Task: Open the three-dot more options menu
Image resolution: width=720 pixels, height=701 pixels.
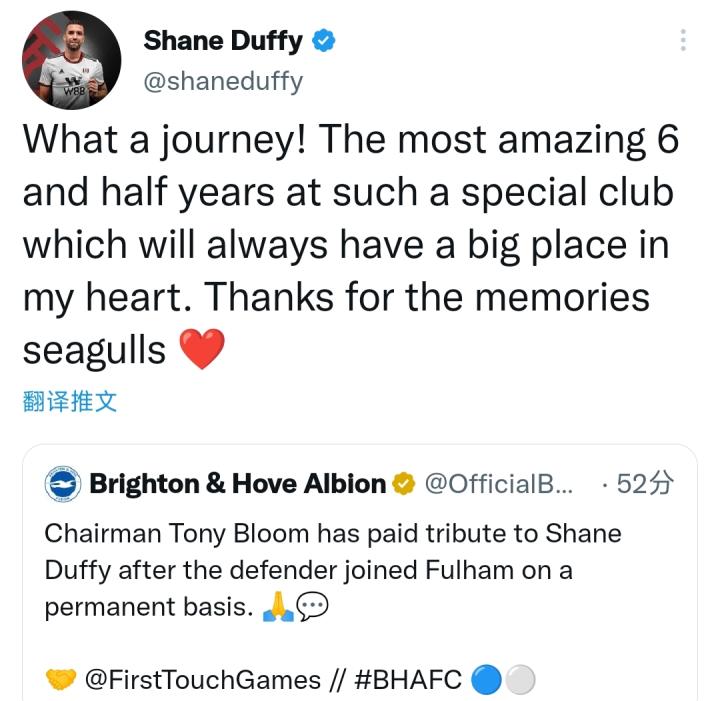Action: (x=683, y=40)
